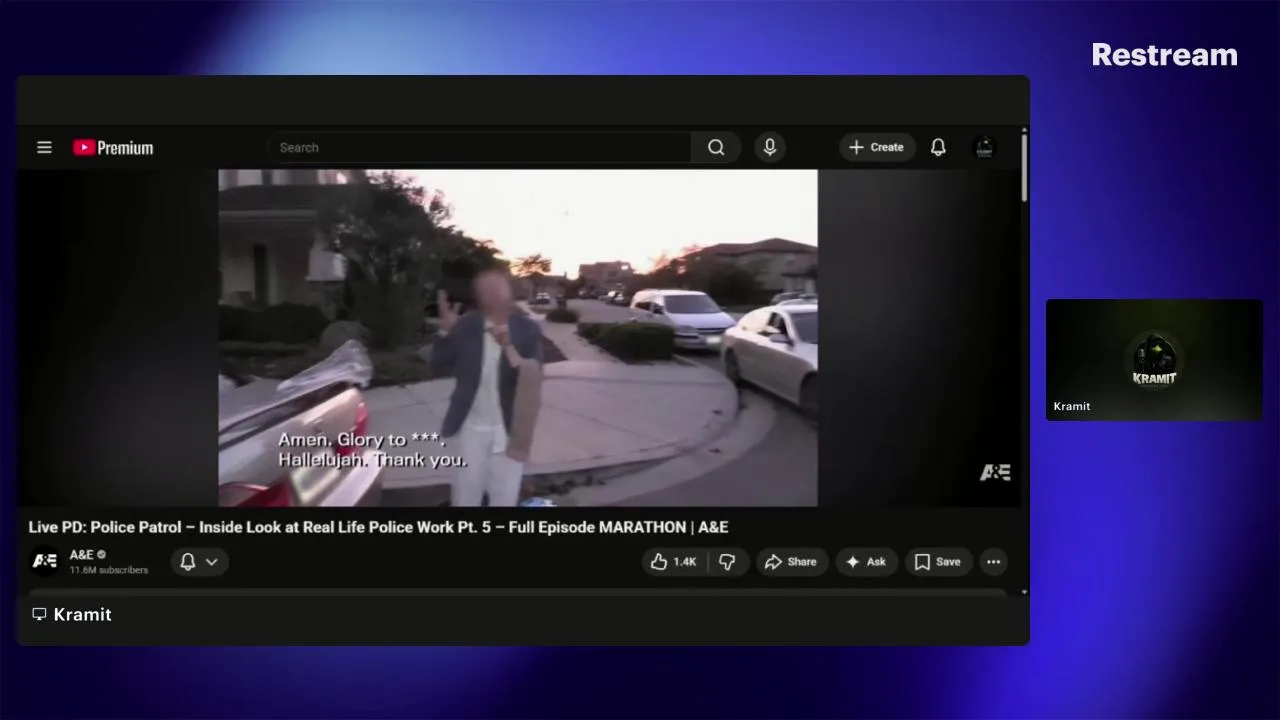Open the Create button
This screenshot has width=1280, height=720.
[x=877, y=147]
